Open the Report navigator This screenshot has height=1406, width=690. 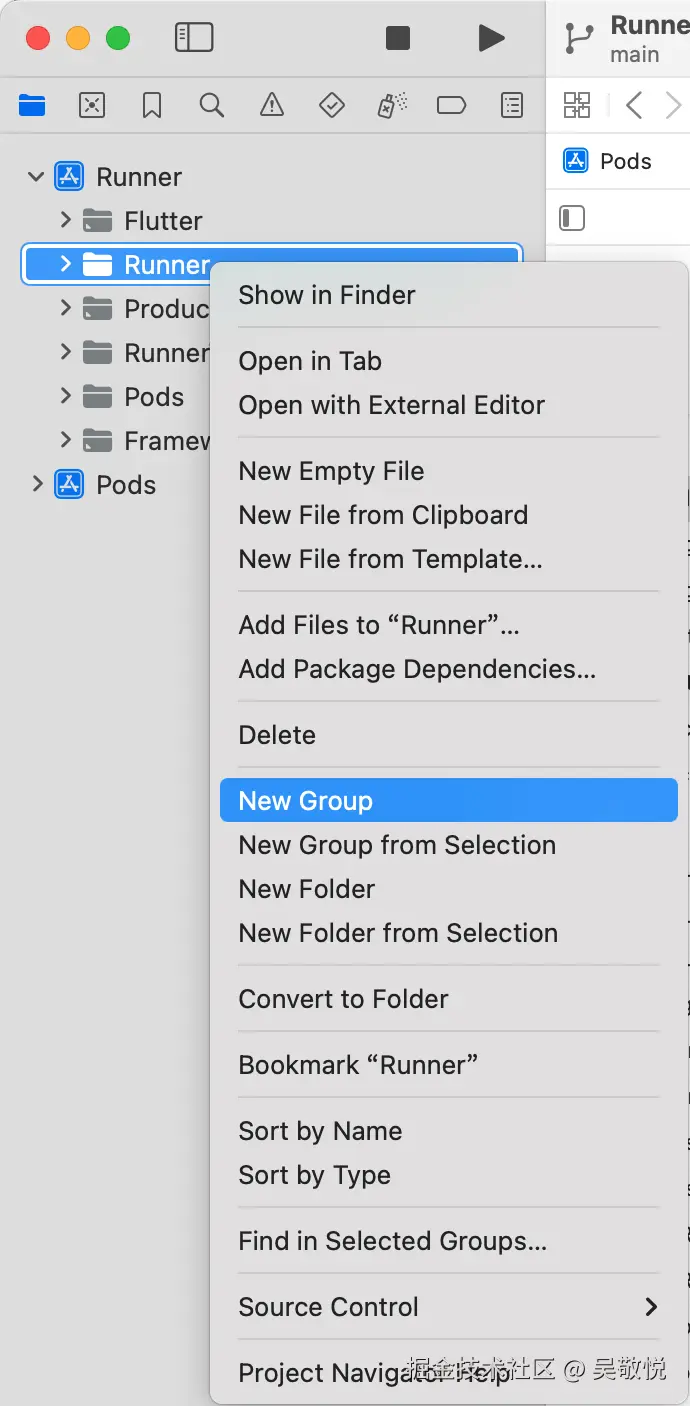pyautogui.click(x=511, y=105)
